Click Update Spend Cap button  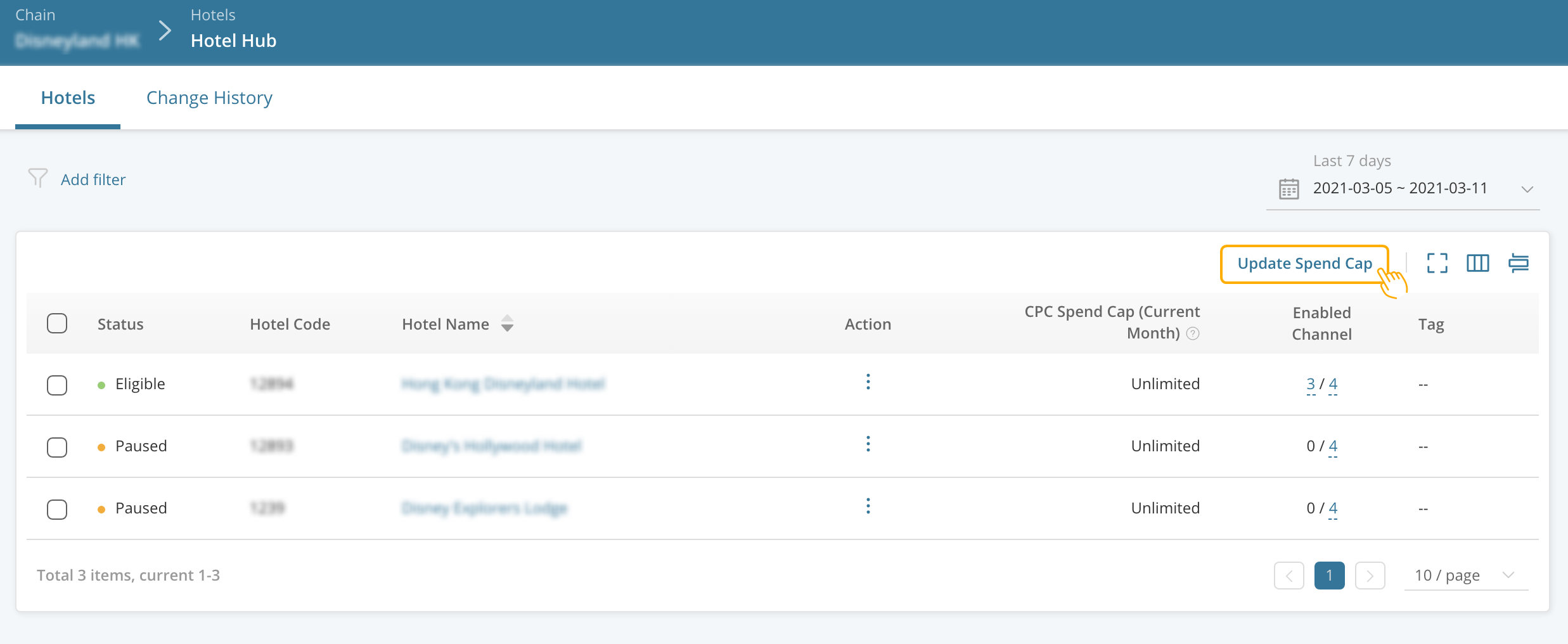(1304, 264)
